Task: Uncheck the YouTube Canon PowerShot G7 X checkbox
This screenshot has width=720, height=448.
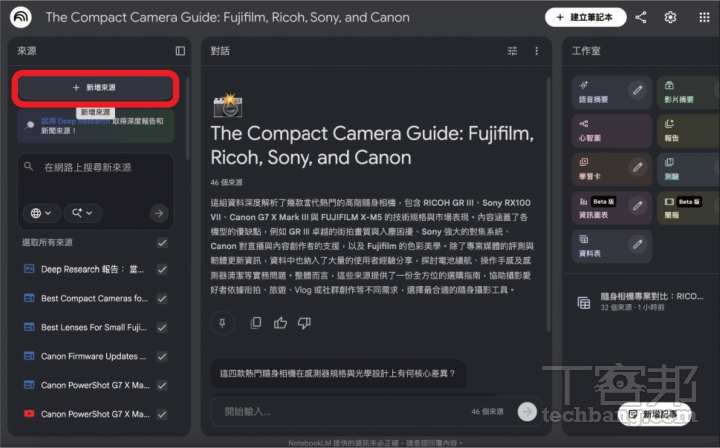Action: click(x=162, y=414)
